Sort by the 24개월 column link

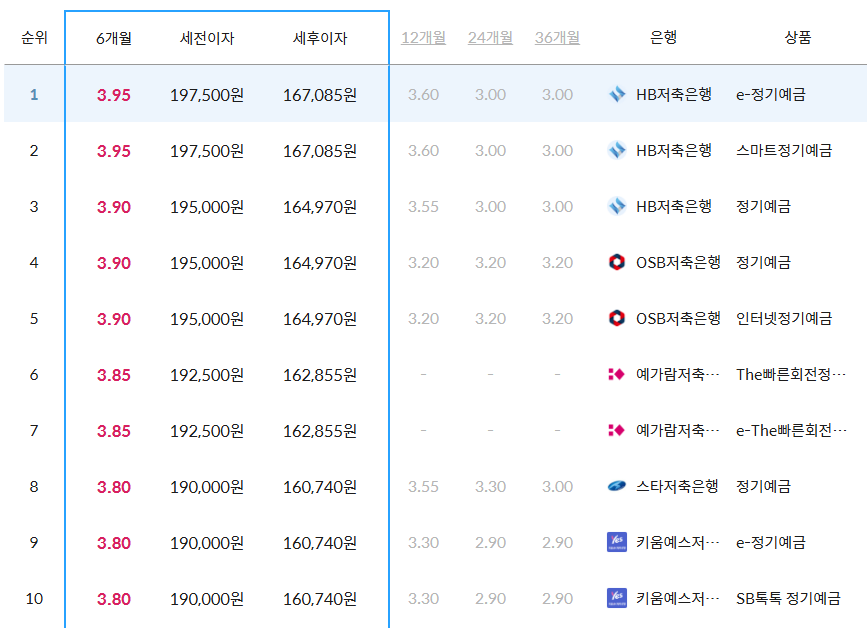490,38
